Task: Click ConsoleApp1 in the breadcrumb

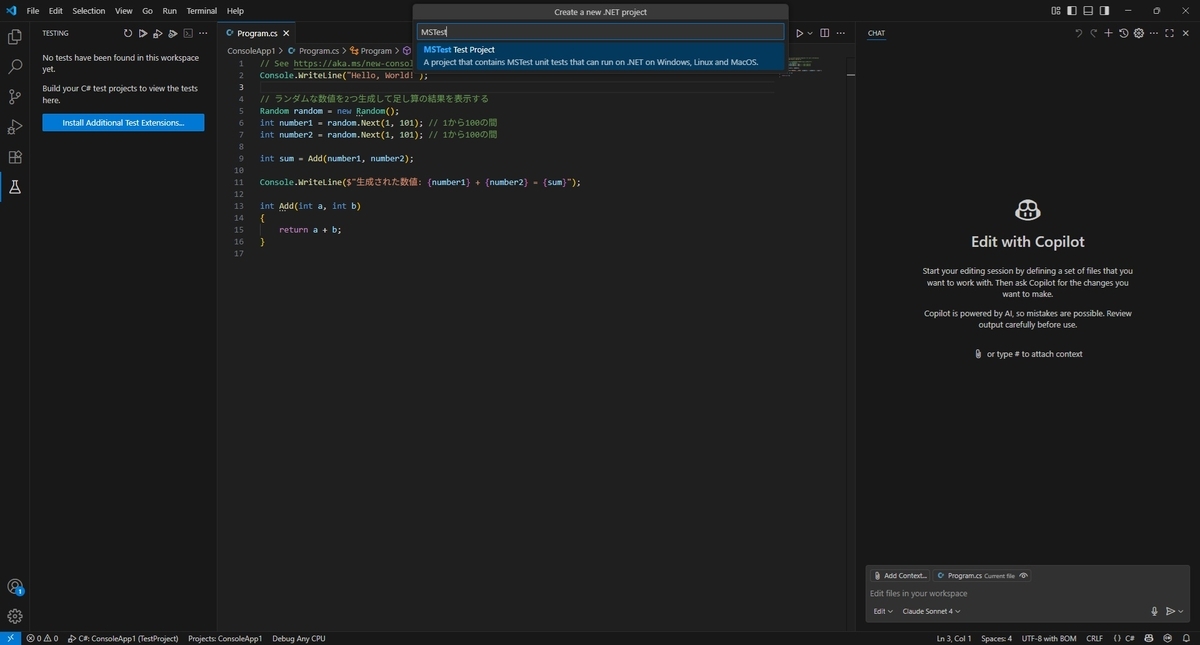Action: pyautogui.click(x=251, y=50)
